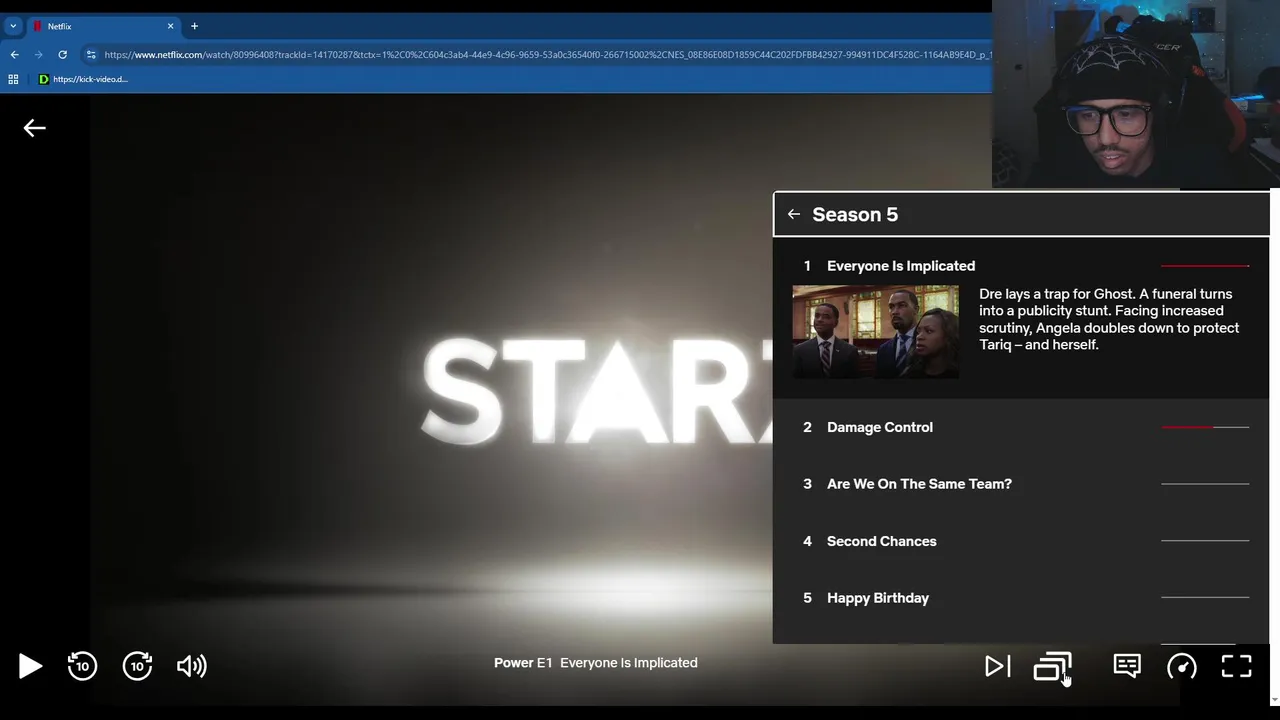
Task: Click Everyone Is Implicated episode title
Action: click(x=901, y=266)
